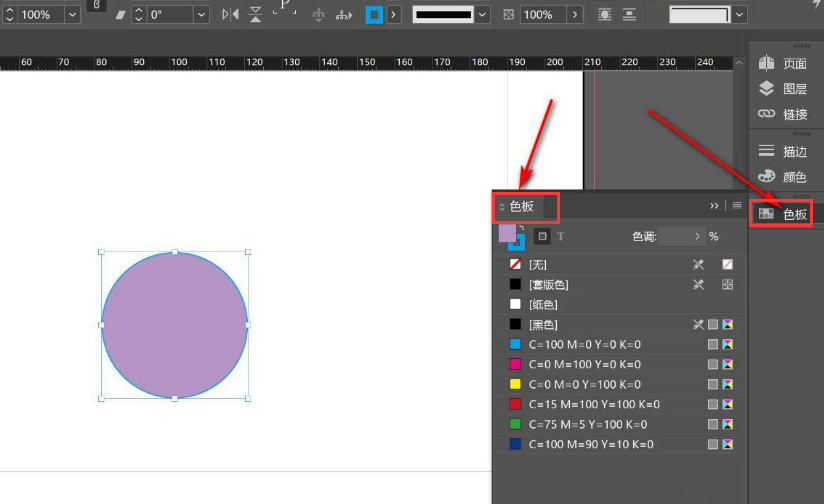Click the 色板 button in right dock
The image size is (824, 504).
tap(782, 214)
